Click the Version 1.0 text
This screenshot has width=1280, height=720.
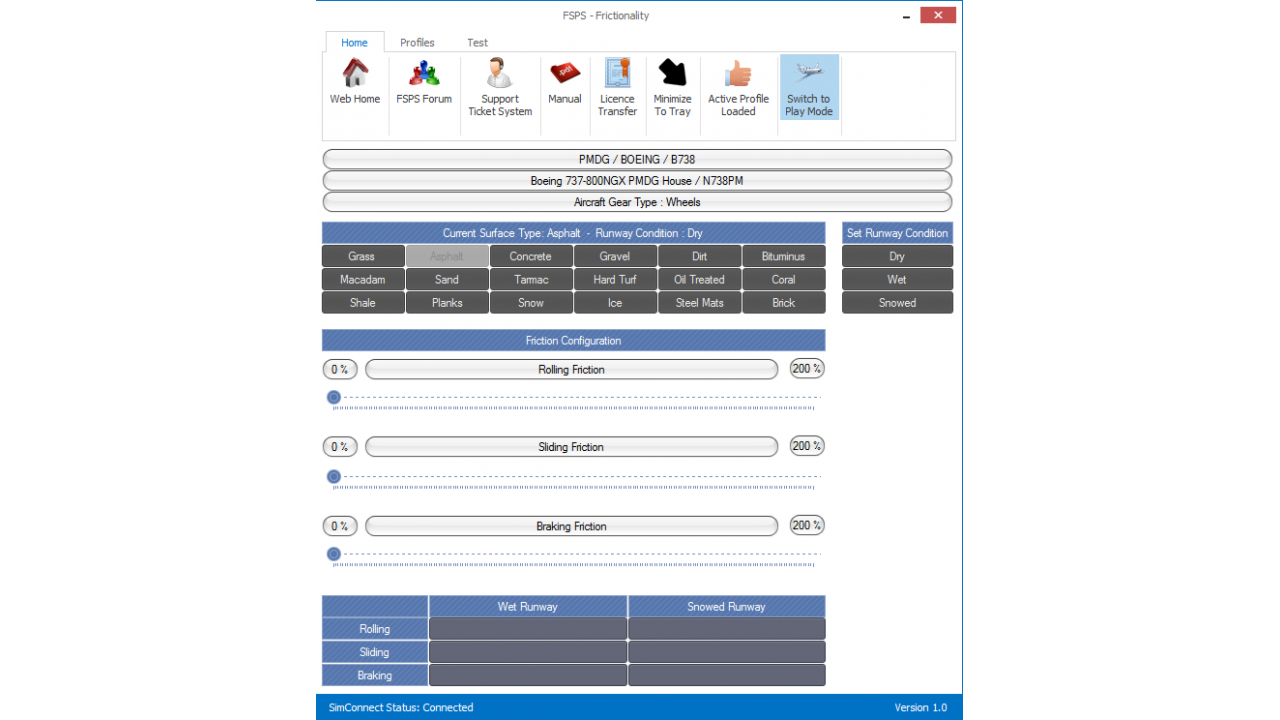point(920,707)
